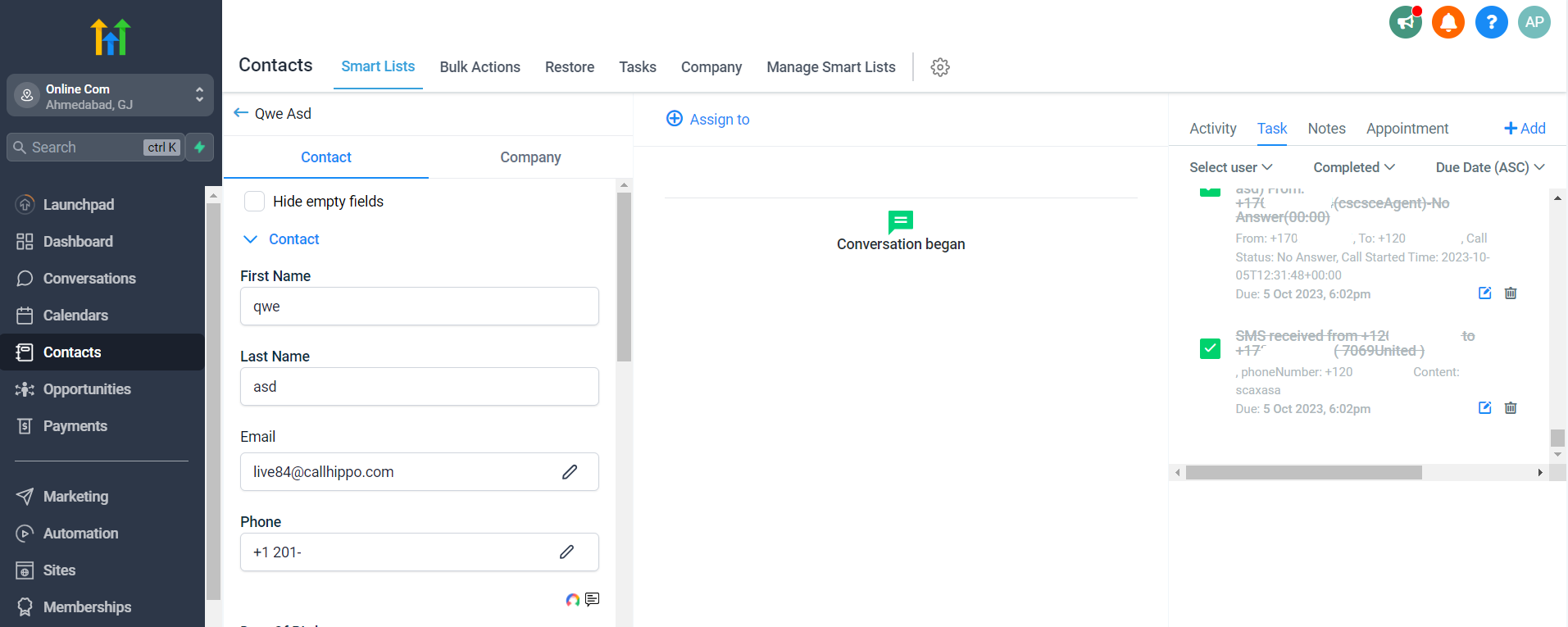1568x627 pixels.
Task: Edit the Email field pencil icon
Action: (x=570, y=472)
